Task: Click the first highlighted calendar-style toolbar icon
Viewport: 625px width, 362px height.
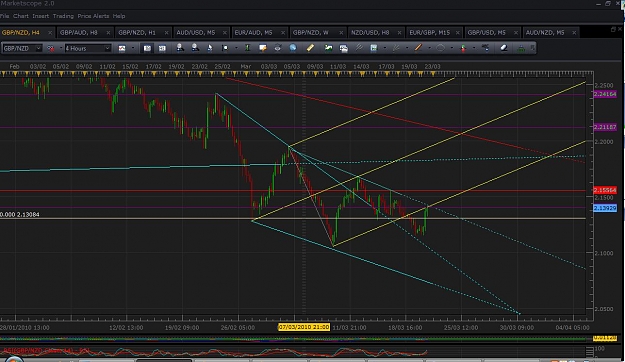Action: pyautogui.click(x=147, y=48)
